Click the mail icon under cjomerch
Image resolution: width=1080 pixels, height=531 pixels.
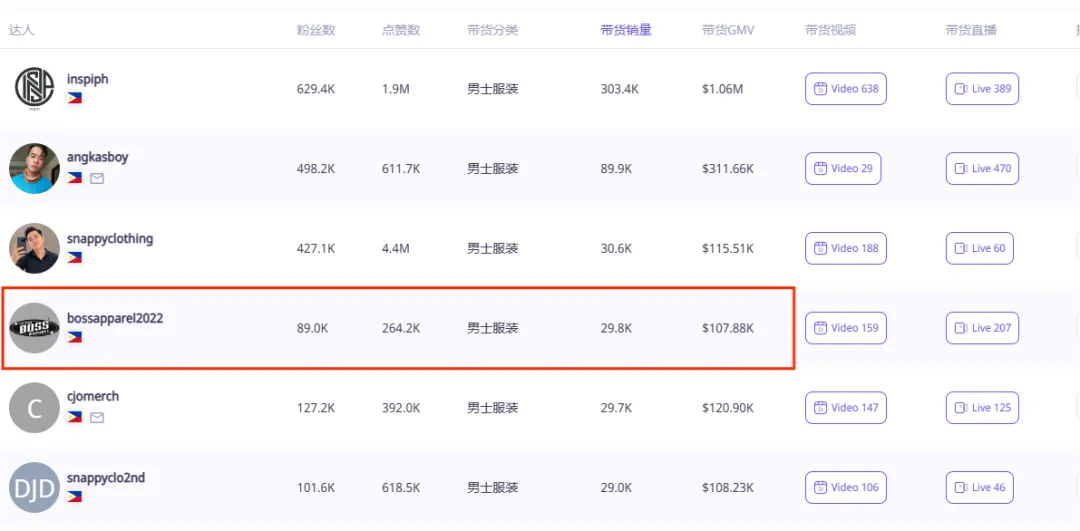[97, 417]
